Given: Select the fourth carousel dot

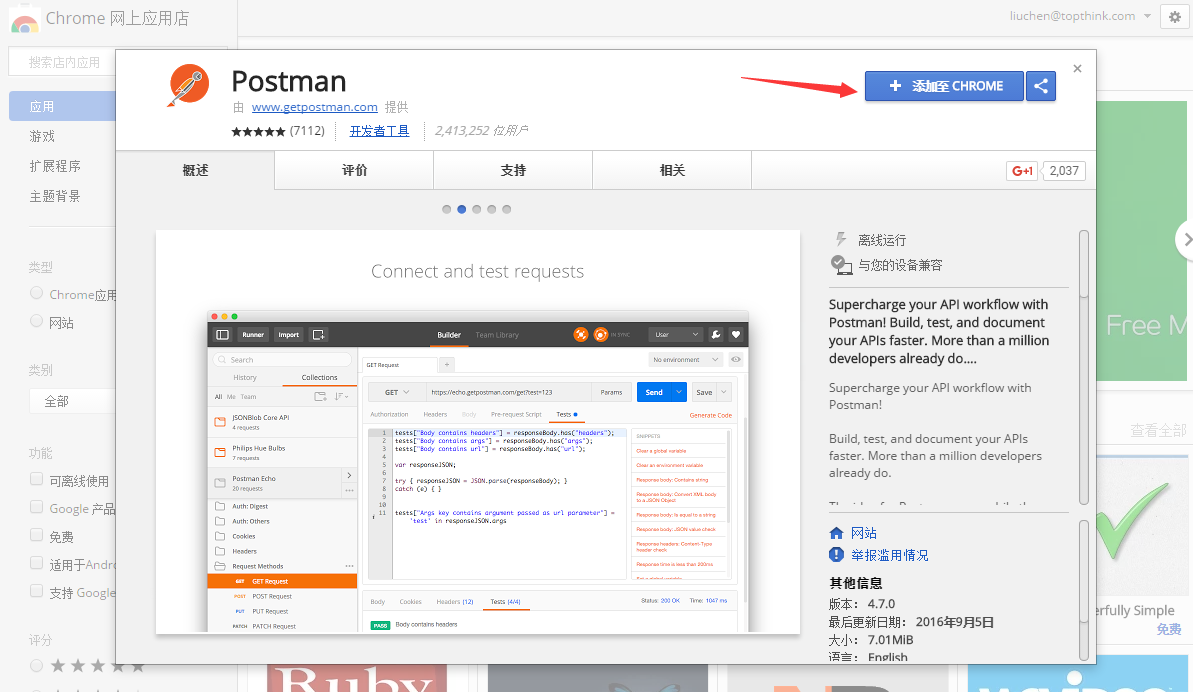Looking at the screenshot, I should coord(492,209).
